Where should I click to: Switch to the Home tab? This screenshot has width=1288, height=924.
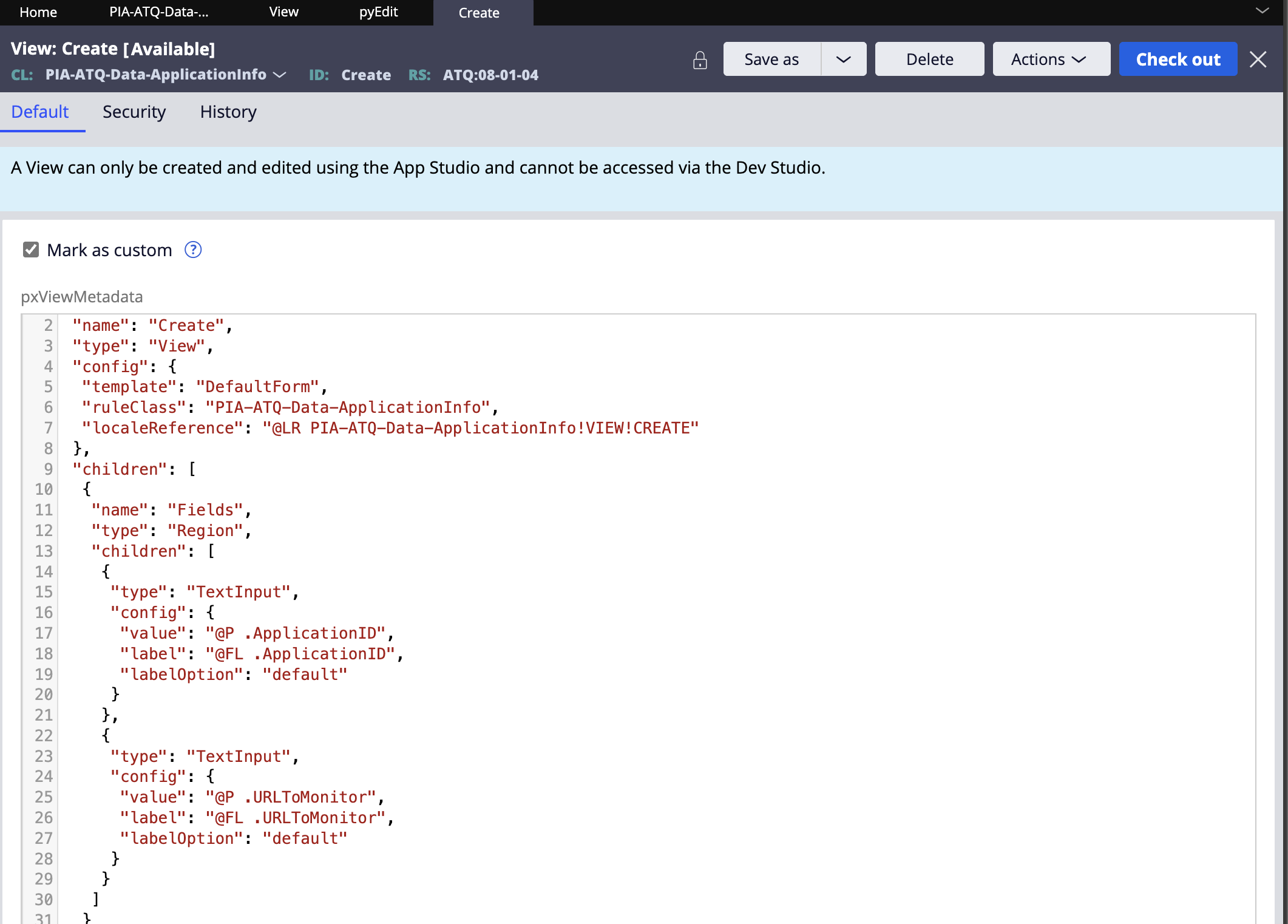click(38, 12)
